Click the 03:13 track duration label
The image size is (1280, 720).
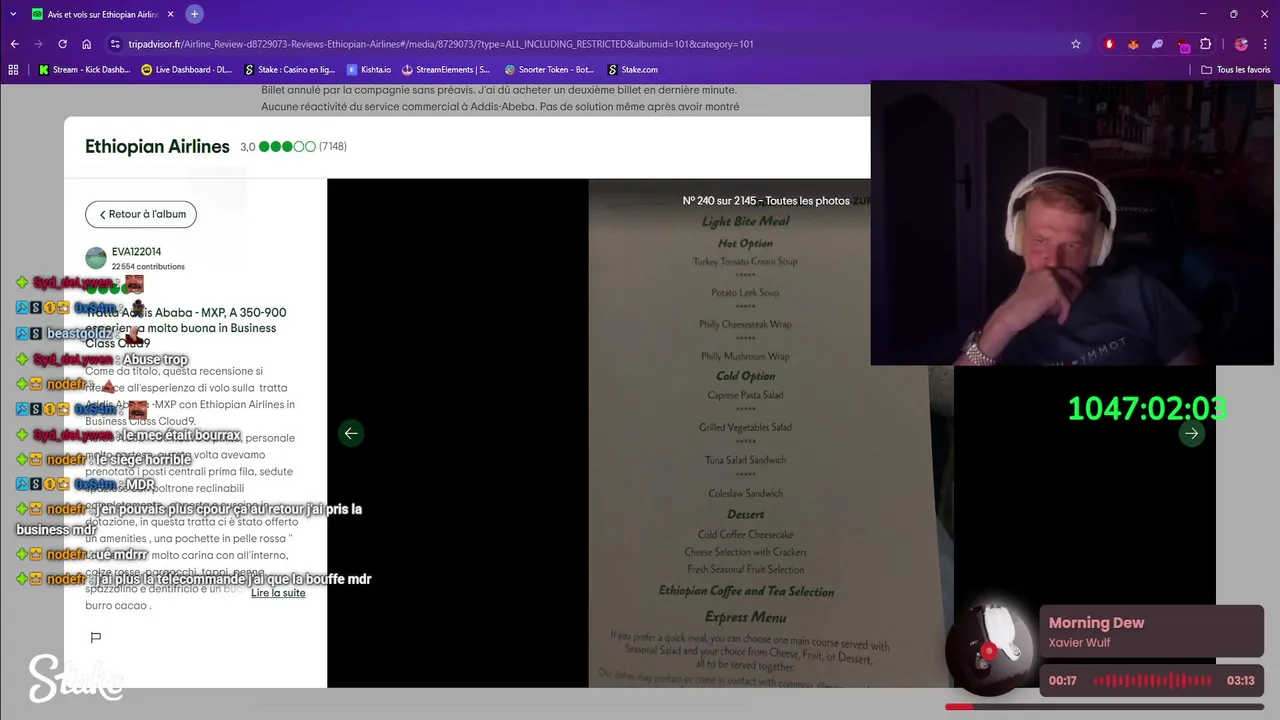click(1240, 681)
